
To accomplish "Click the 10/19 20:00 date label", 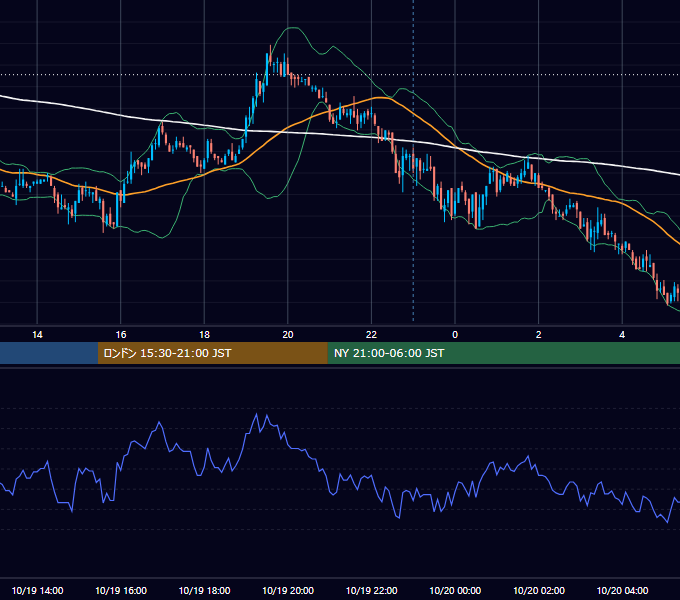I will tap(288, 590).
